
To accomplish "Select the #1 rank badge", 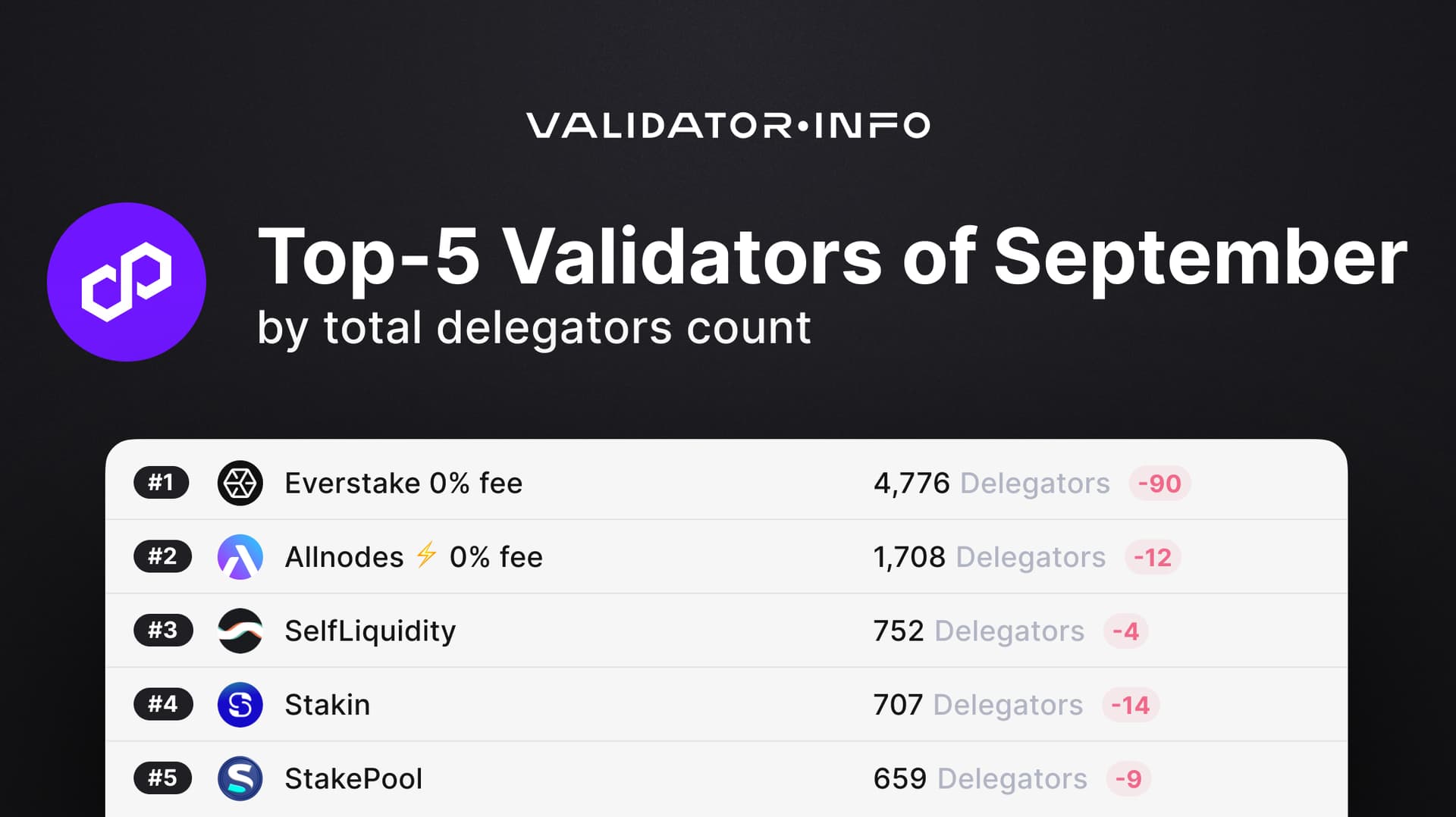I will click(161, 483).
